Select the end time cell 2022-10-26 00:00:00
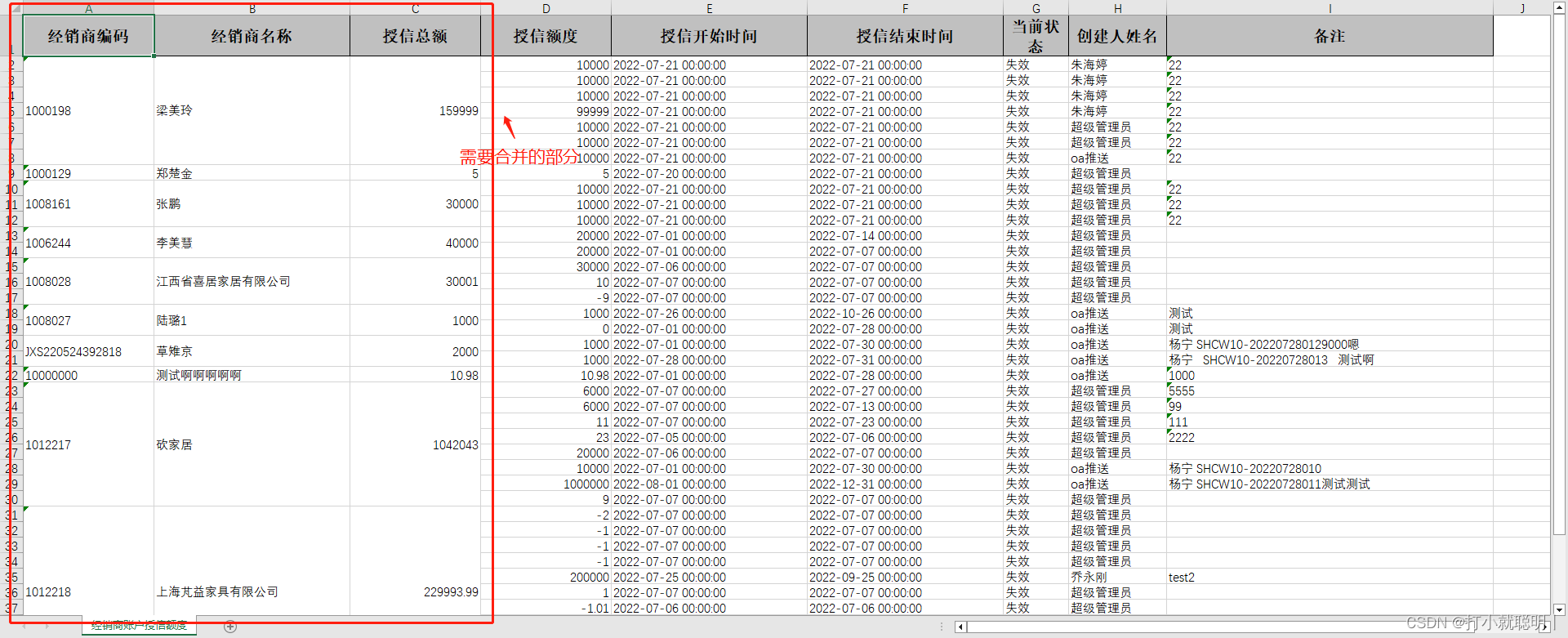The height and width of the screenshot is (638, 1568). click(905, 313)
